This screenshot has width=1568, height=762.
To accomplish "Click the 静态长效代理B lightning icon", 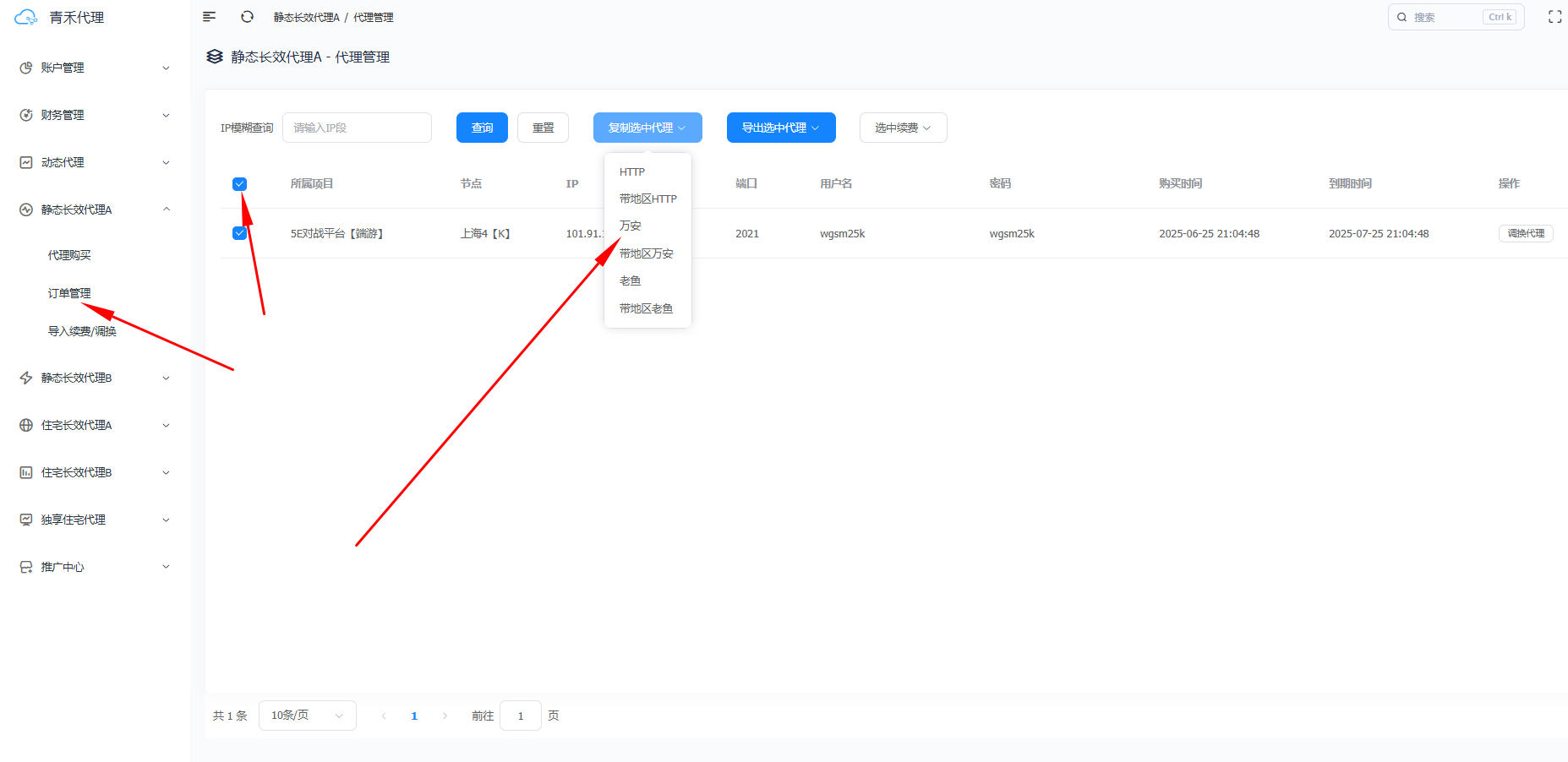I will pyautogui.click(x=26, y=378).
